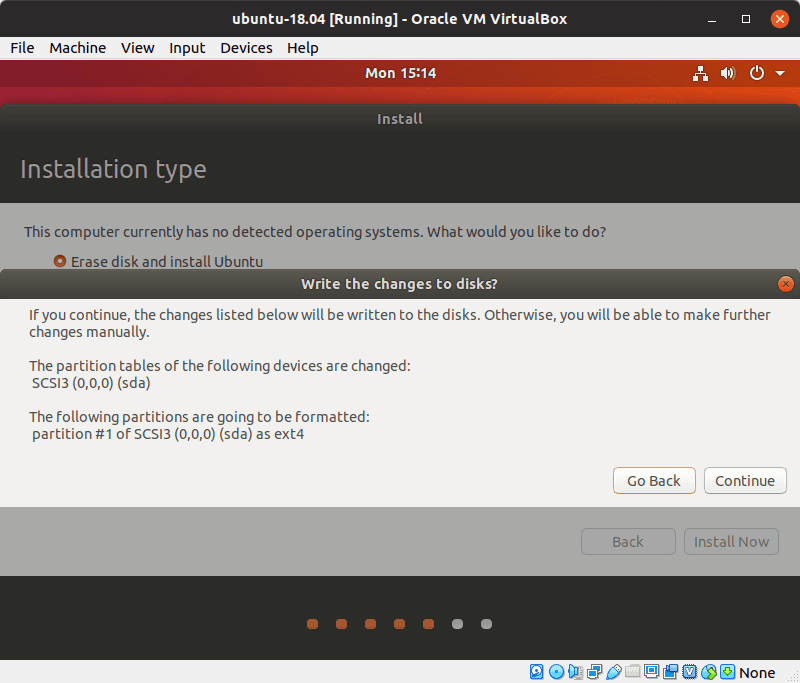The image size is (800, 683).
Task: Click the partition #1 as ext4 line
Action: click(168, 434)
